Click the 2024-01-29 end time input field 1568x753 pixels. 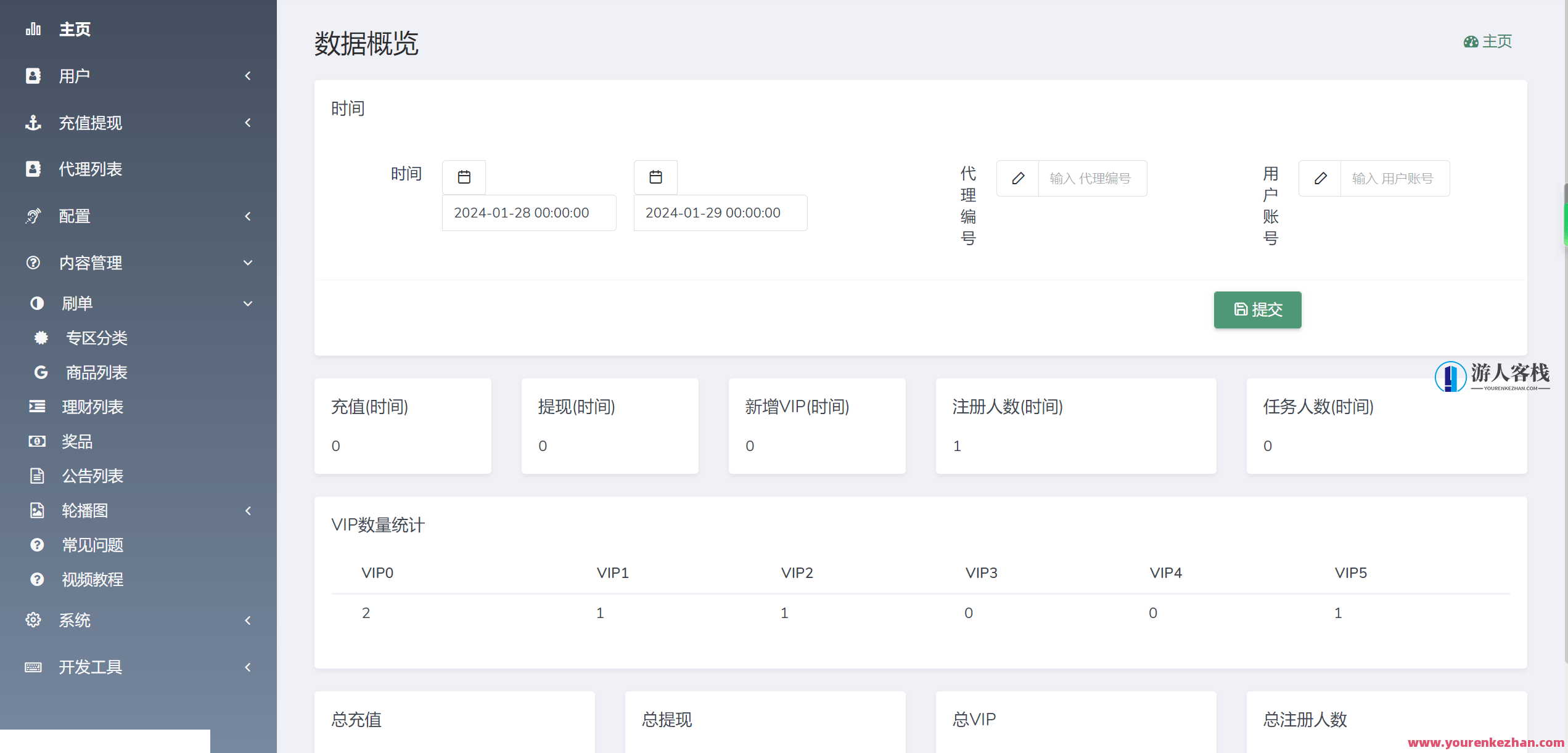[x=720, y=213]
